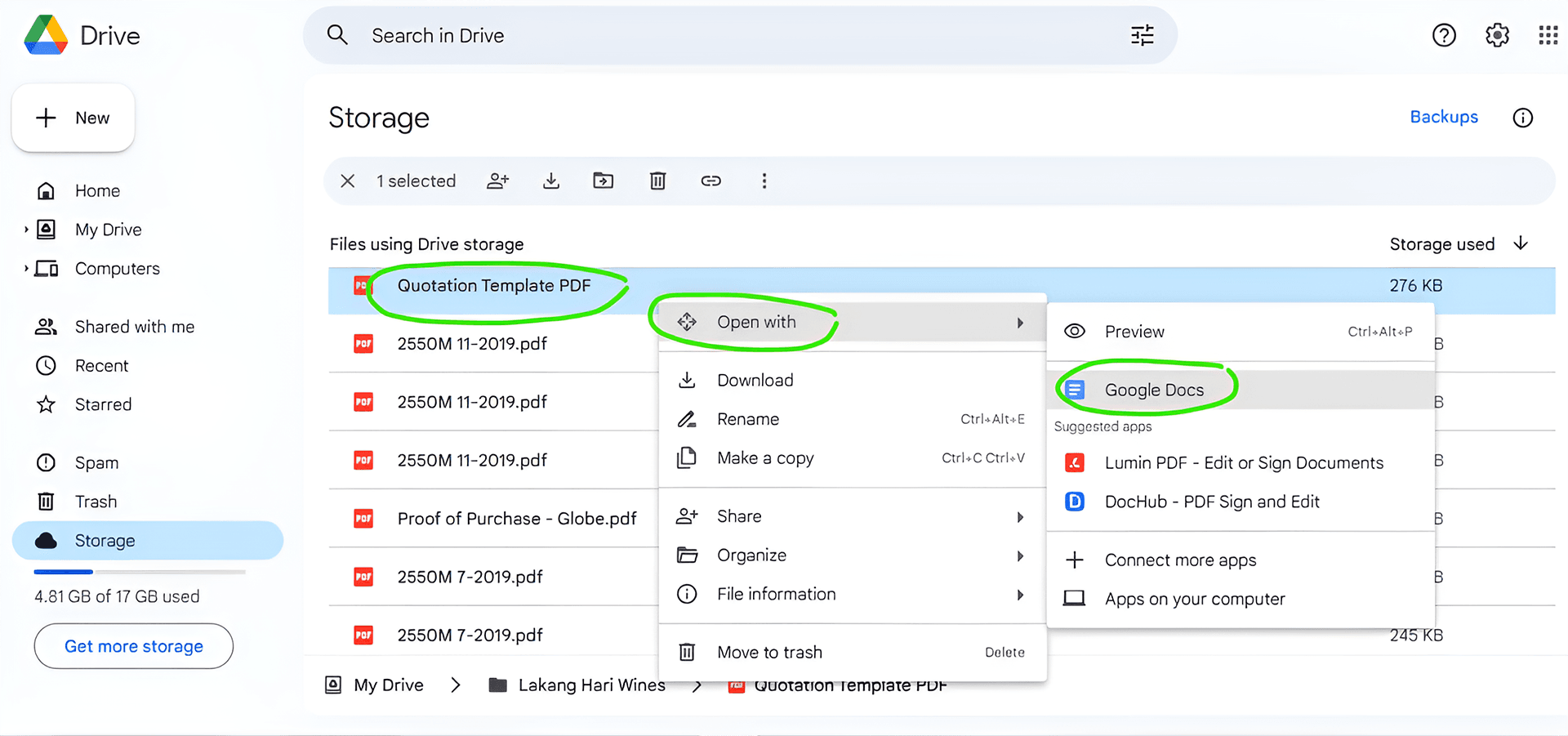The height and width of the screenshot is (736, 1568).
Task: Click the download toolbar icon
Action: click(x=551, y=181)
